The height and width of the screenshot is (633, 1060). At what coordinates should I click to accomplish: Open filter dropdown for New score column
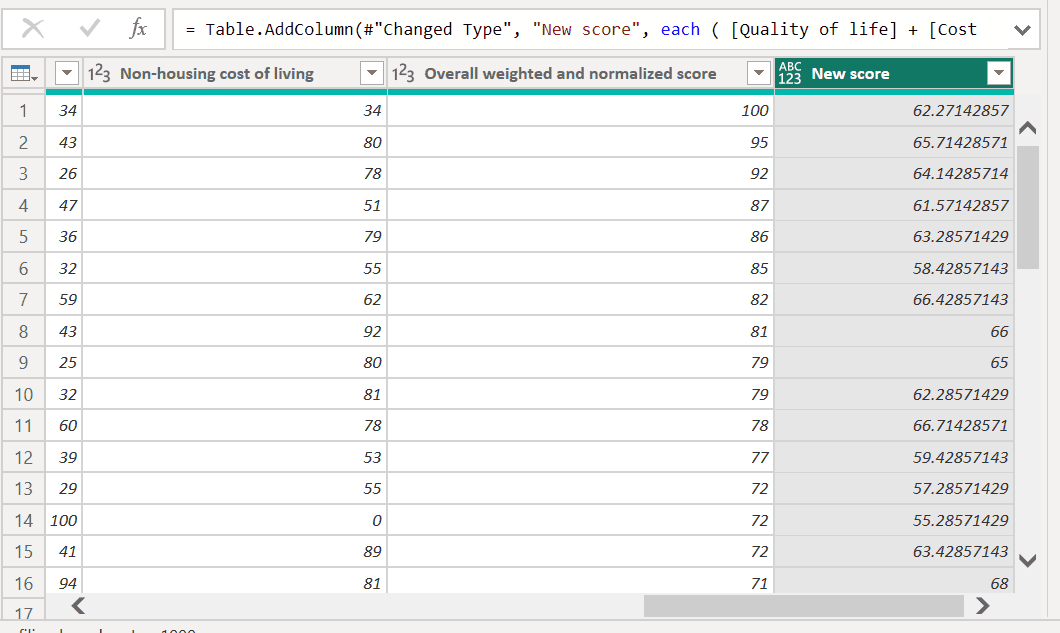(x=998, y=74)
